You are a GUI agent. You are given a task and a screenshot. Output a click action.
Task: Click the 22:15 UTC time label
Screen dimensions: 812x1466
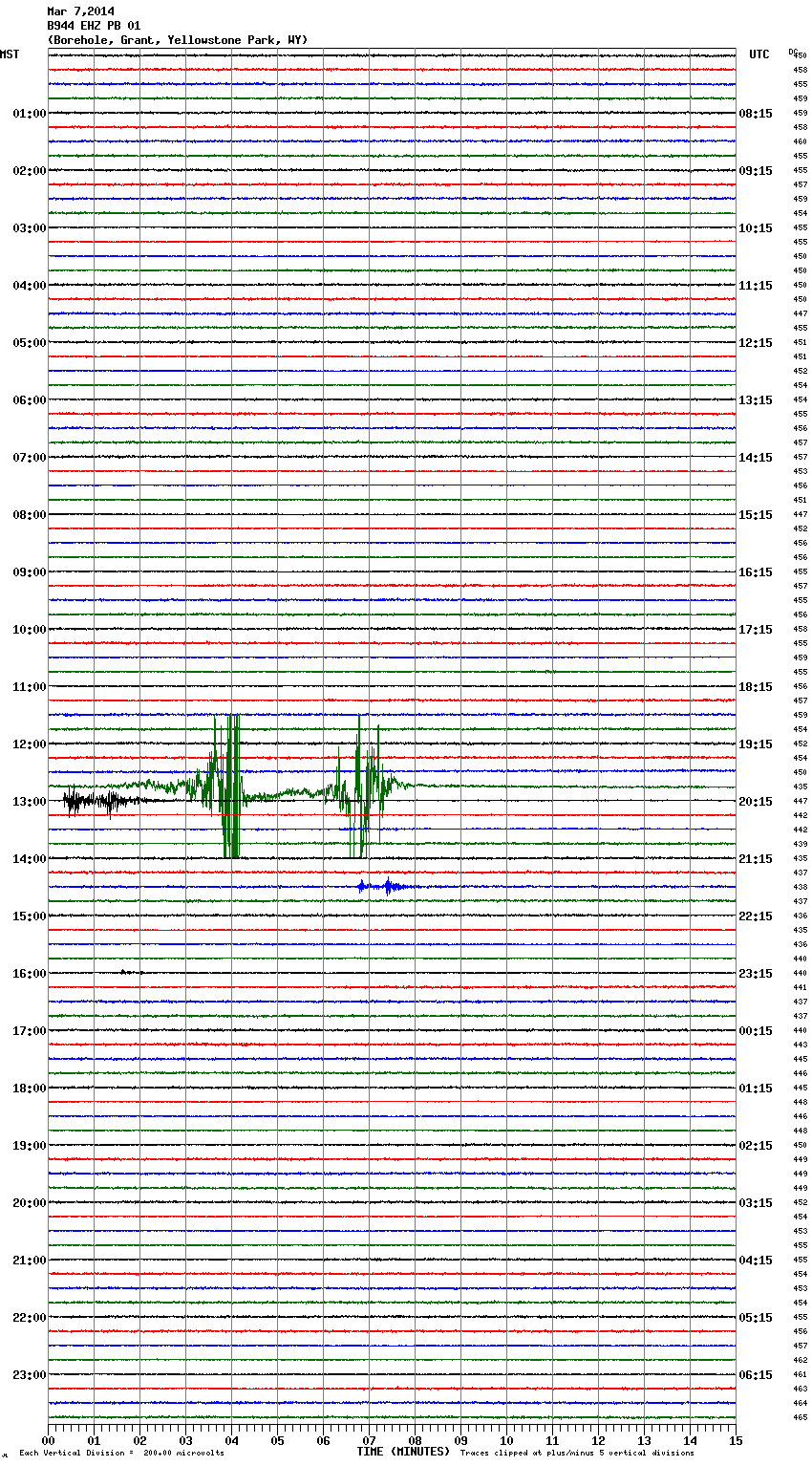click(756, 916)
